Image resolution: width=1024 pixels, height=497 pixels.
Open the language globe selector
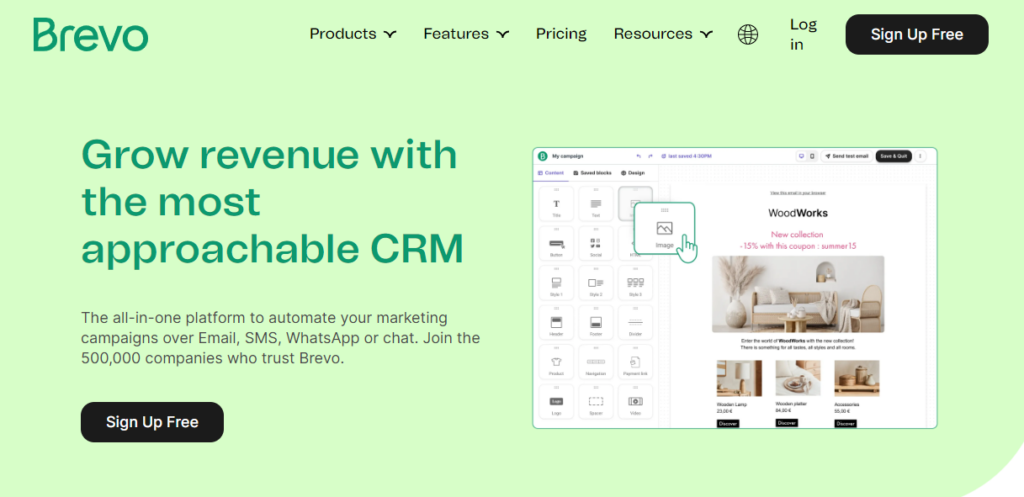click(x=748, y=34)
